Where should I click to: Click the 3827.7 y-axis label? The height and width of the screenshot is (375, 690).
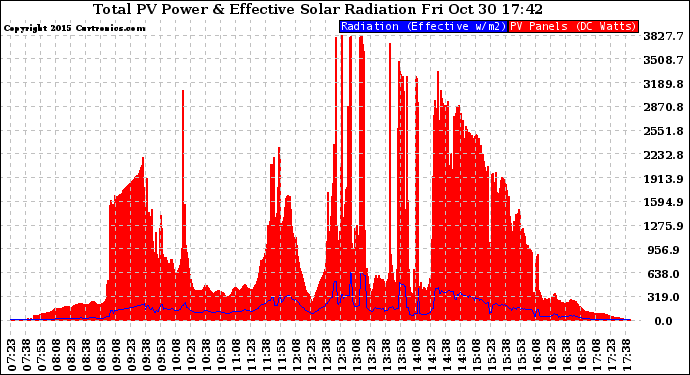[663, 36]
